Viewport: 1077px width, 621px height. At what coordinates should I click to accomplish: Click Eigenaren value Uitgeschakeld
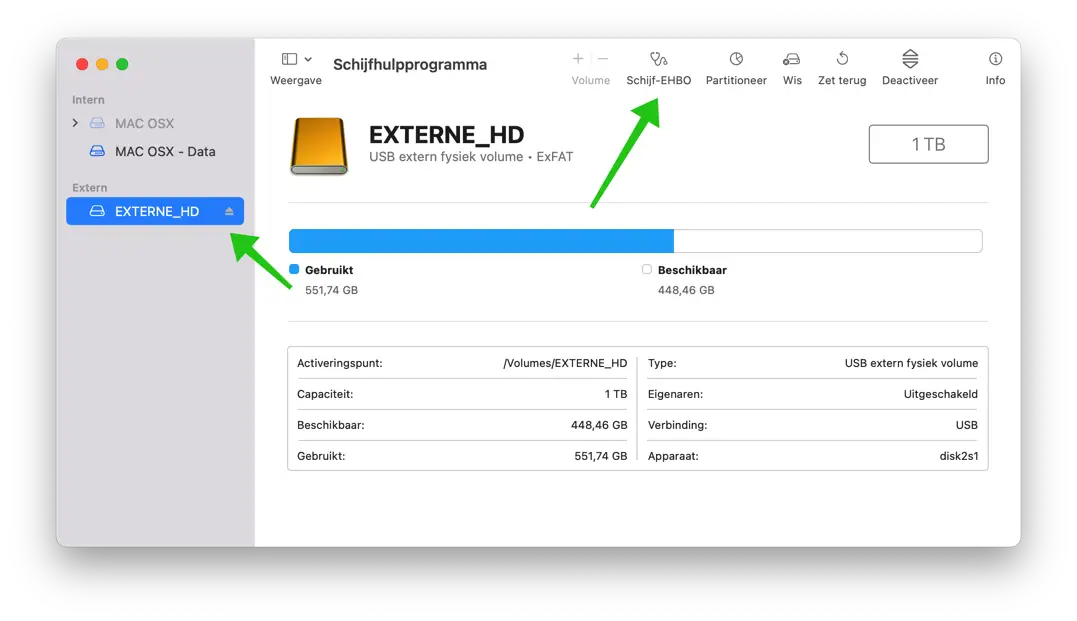940,394
